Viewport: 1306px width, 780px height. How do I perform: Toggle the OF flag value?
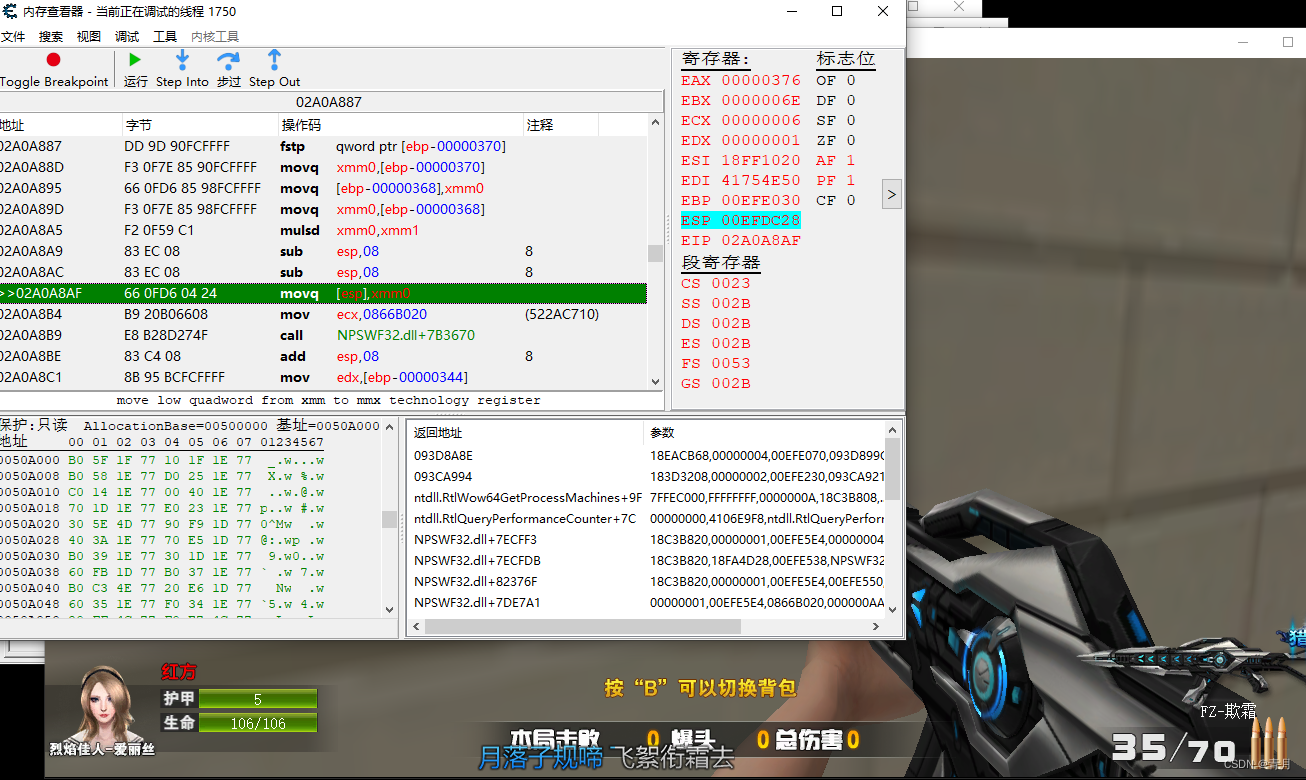coord(836,80)
